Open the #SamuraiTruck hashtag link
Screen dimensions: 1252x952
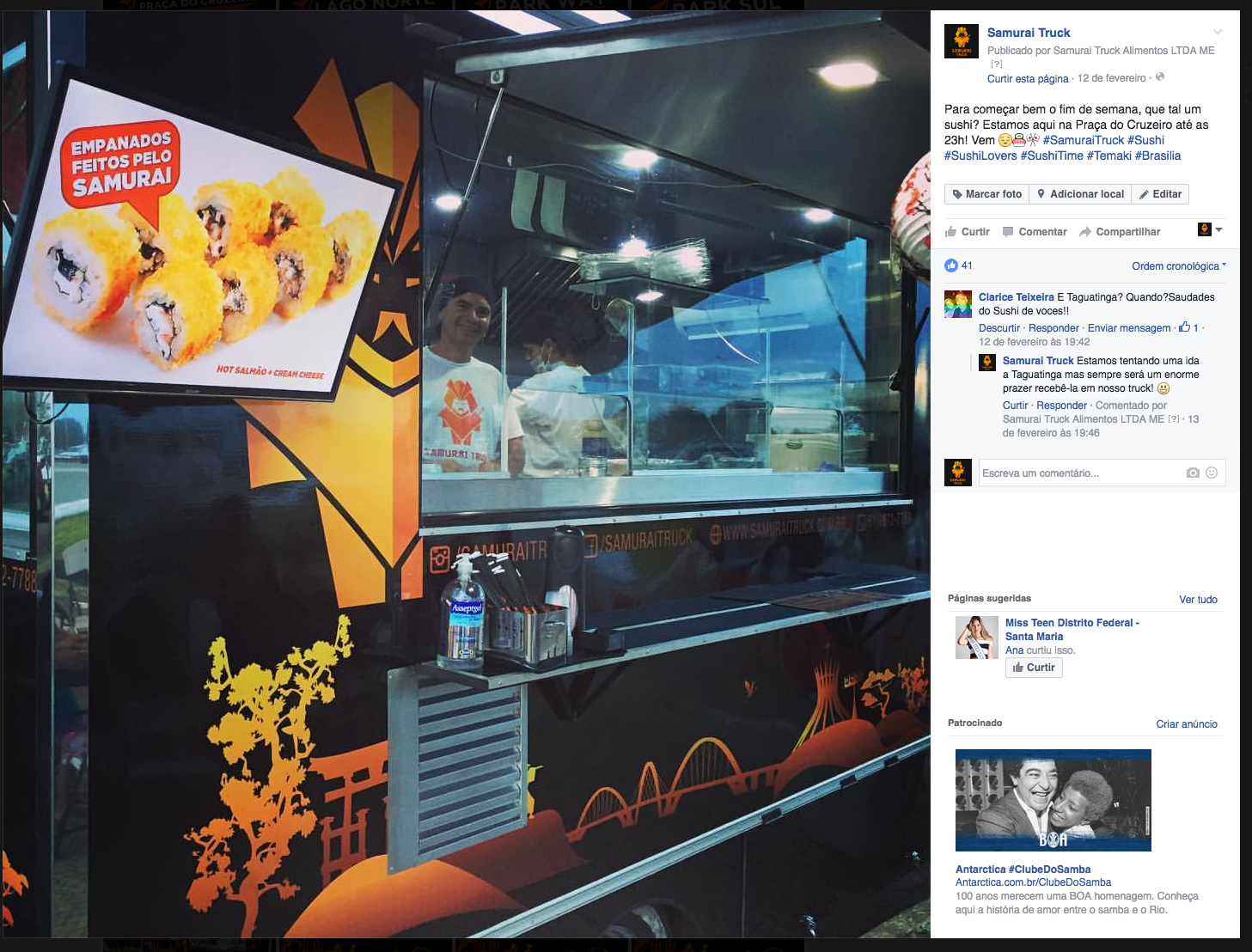point(1084,140)
